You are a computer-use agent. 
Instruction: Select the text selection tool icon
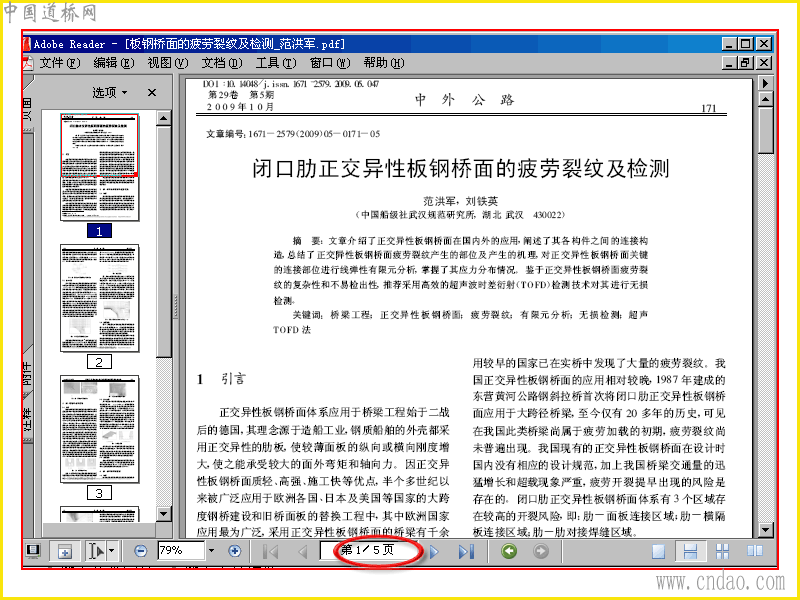tap(96, 551)
